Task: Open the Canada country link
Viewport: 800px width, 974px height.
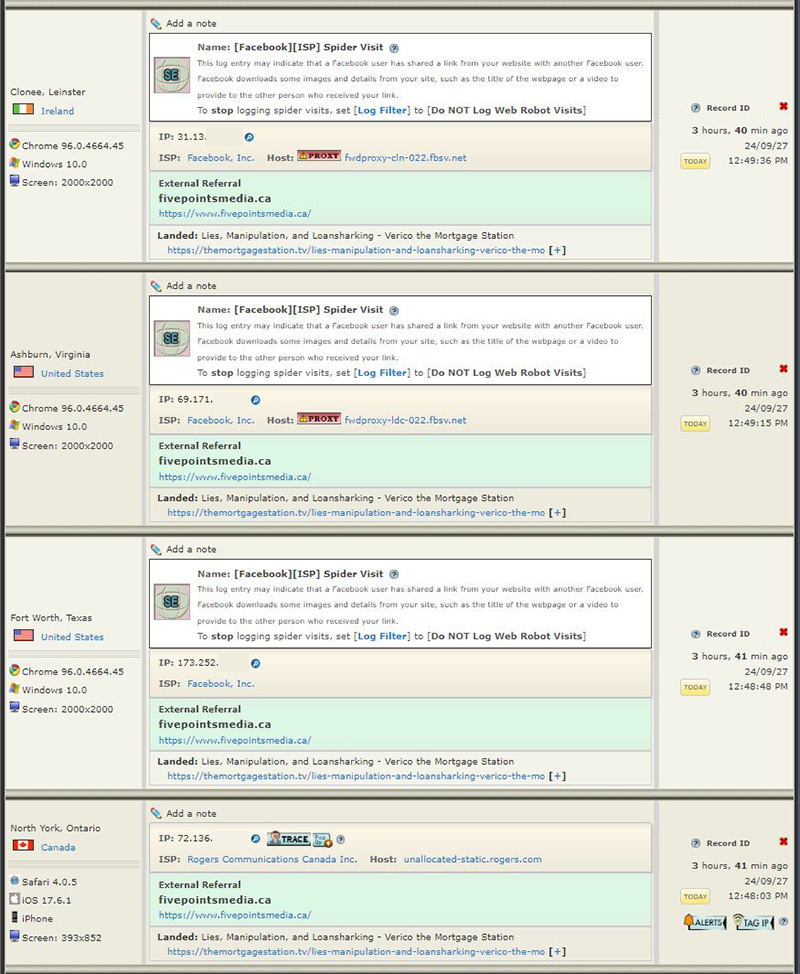Action: (x=58, y=847)
